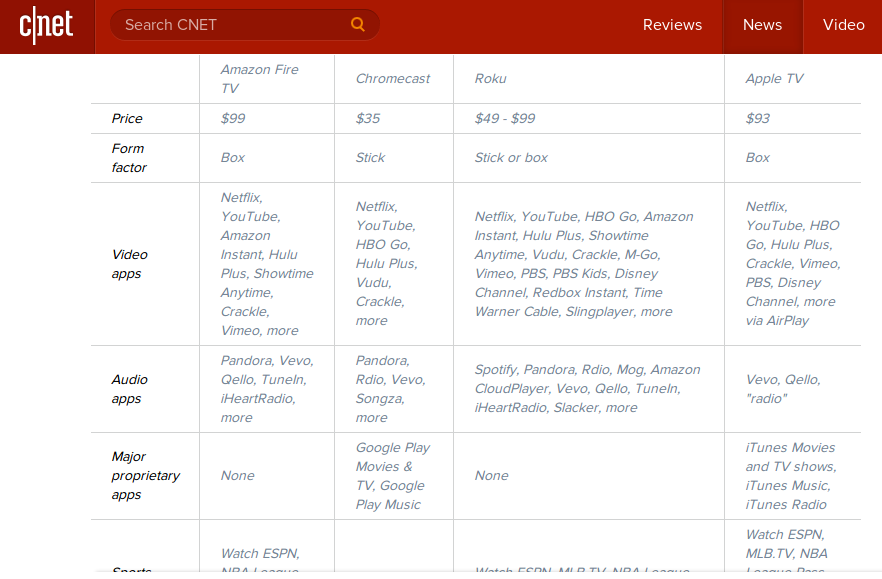882x579 pixels.
Task: Click iTunes Movies and TV shows cell
Action: (x=791, y=476)
